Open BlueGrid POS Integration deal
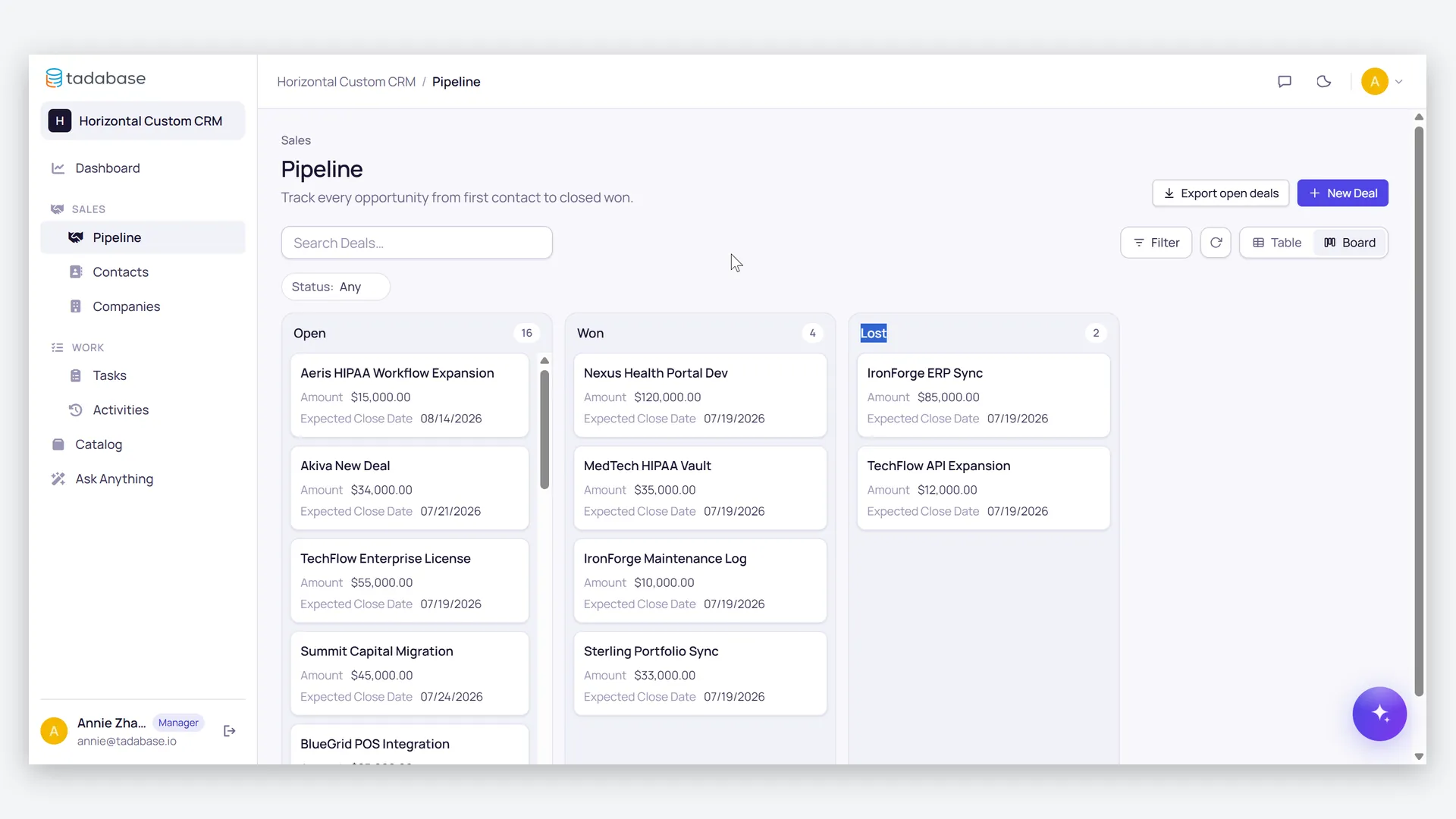The width and height of the screenshot is (1456, 819). (409, 745)
